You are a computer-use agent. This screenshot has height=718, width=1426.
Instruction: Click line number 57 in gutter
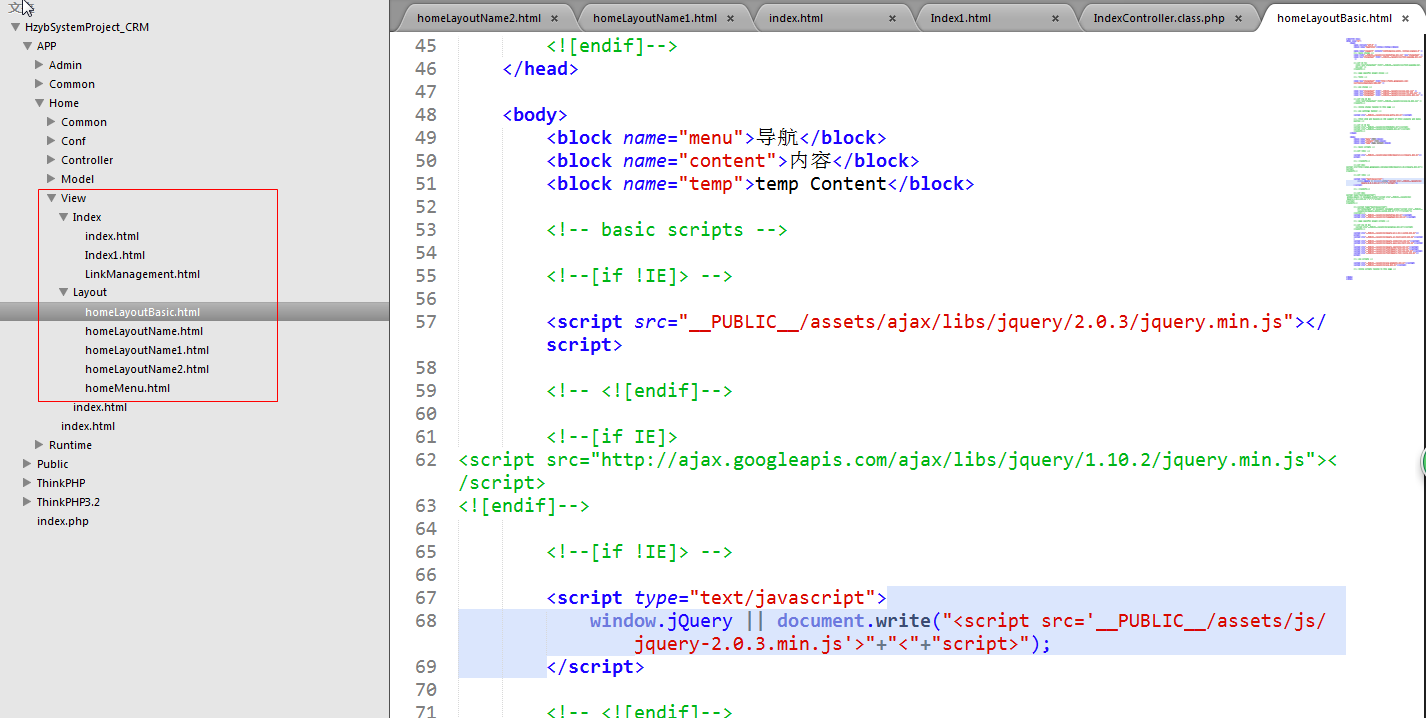pyautogui.click(x=425, y=322)
